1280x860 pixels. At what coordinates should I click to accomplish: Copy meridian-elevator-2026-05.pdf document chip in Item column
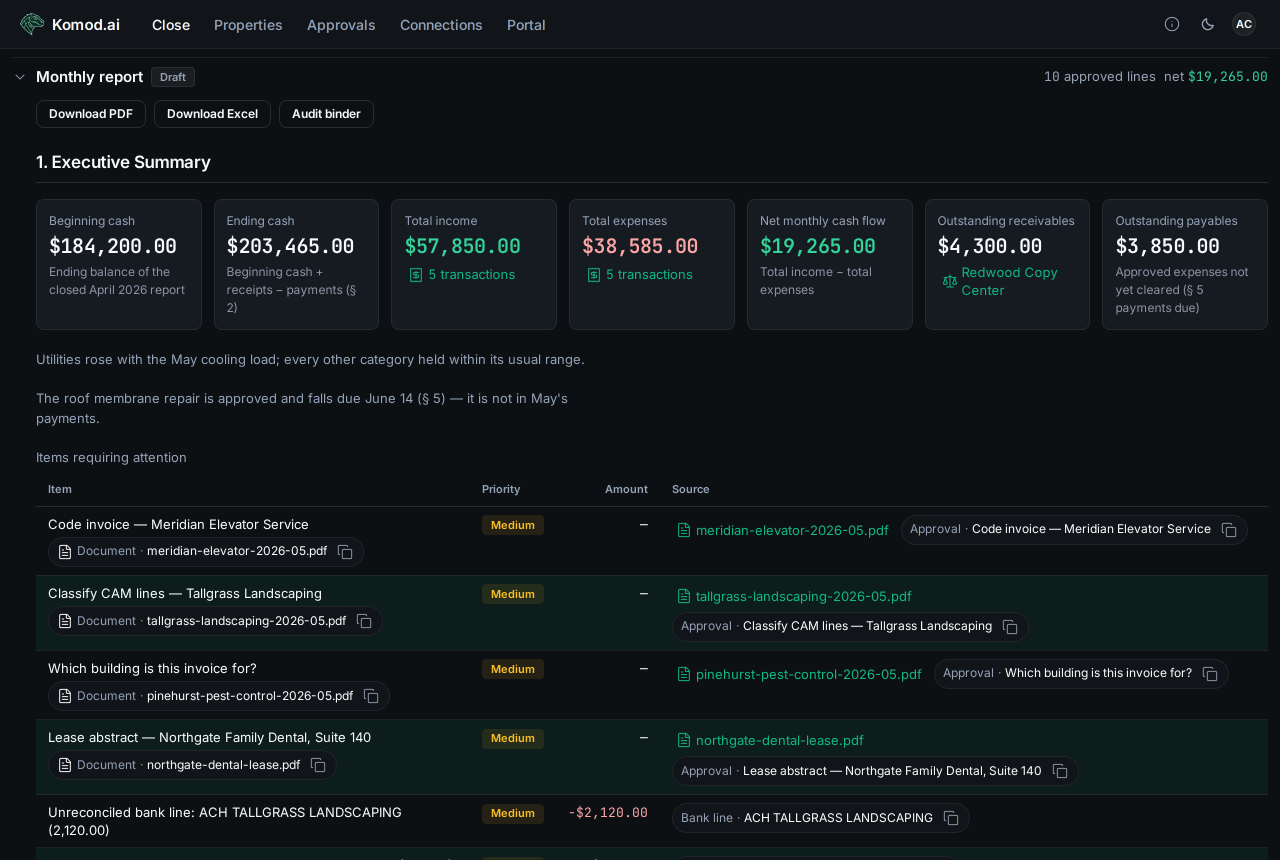coord(345,552)
